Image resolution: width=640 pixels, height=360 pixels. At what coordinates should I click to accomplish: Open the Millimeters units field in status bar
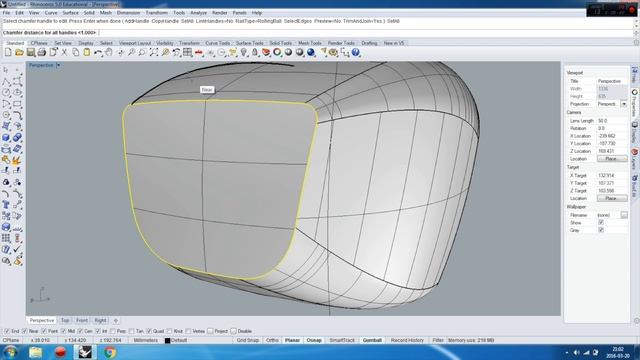[145, 340]
